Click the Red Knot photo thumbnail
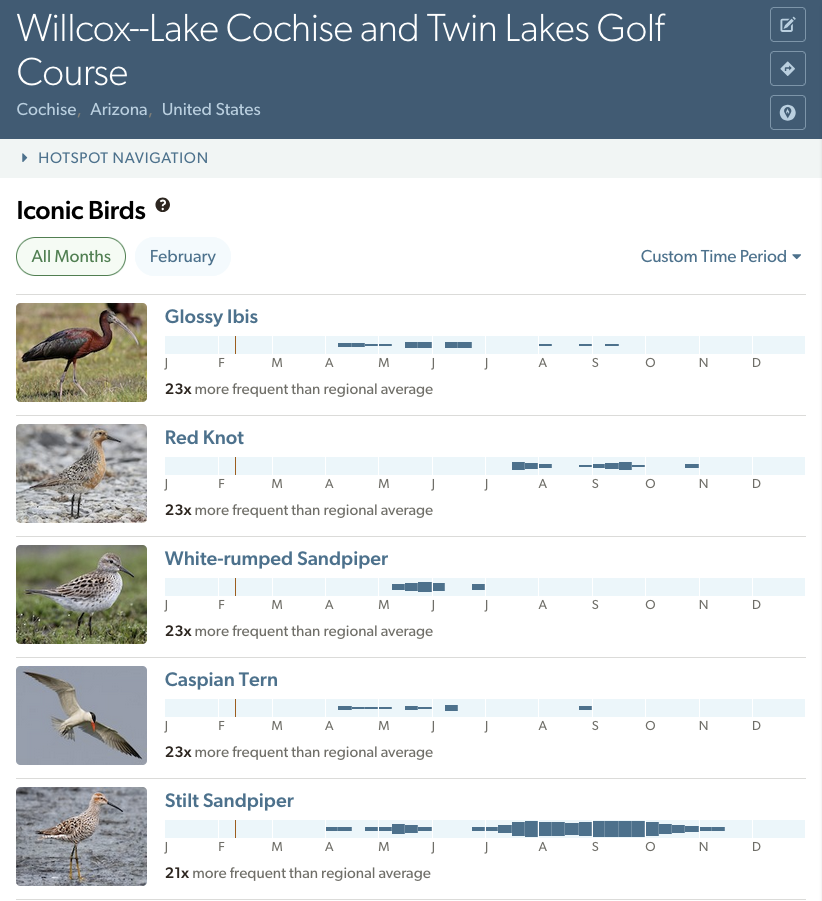 coord(82,473)
